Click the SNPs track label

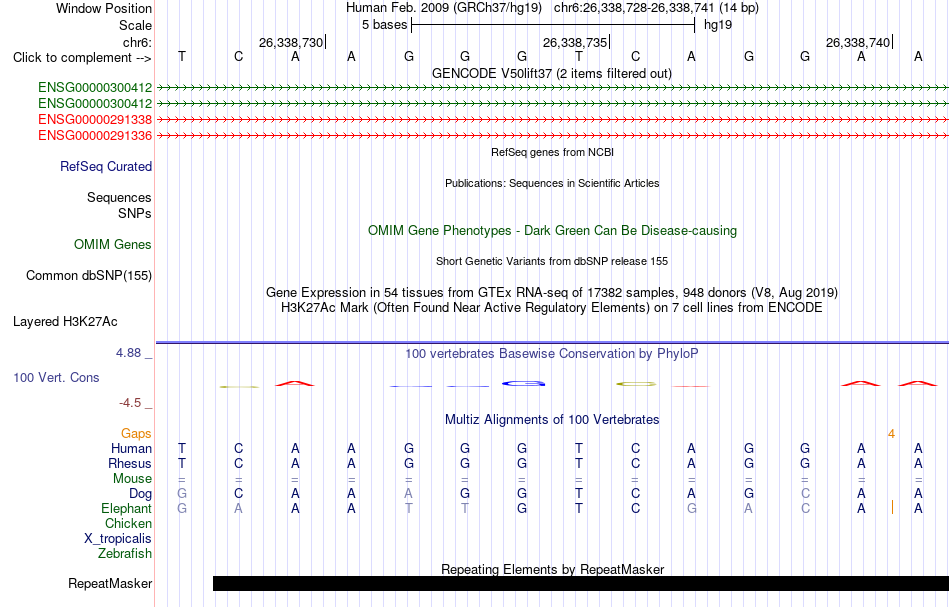pos(135,213)
